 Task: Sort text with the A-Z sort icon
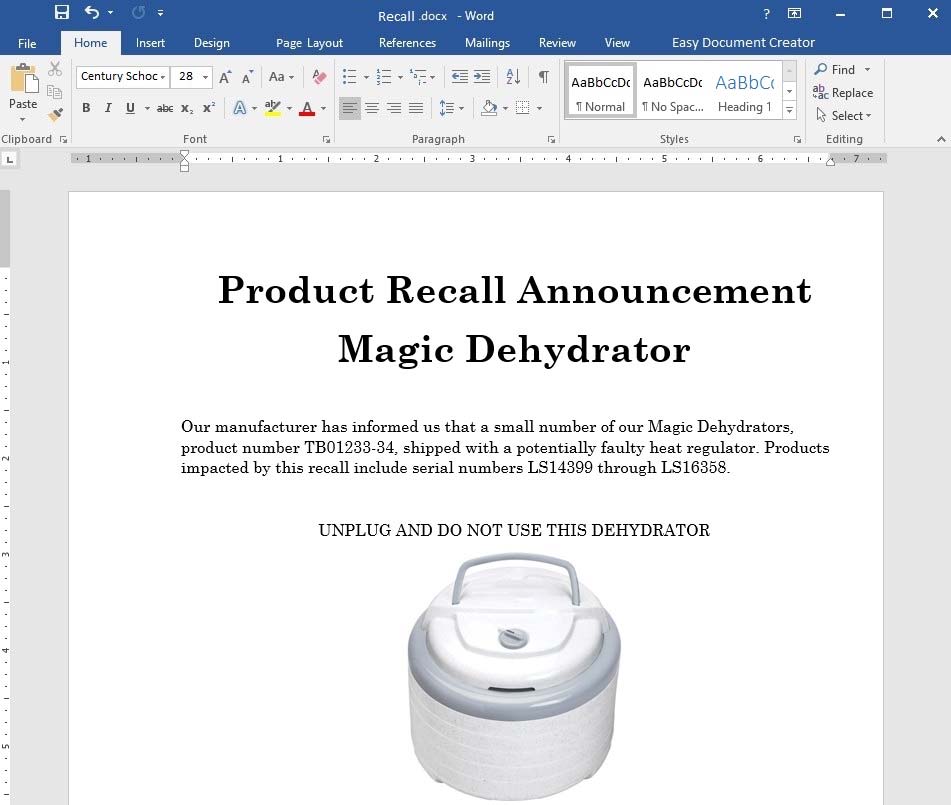(513, 77)
